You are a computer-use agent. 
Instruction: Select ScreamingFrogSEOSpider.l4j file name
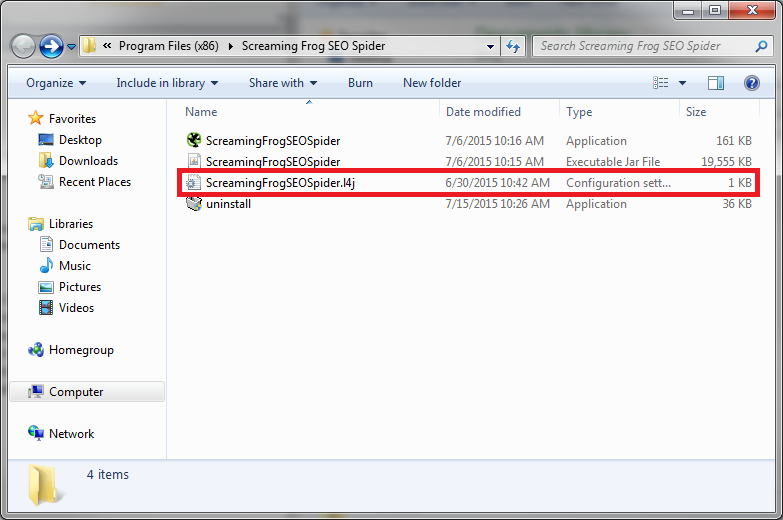(x=280, y=183)
